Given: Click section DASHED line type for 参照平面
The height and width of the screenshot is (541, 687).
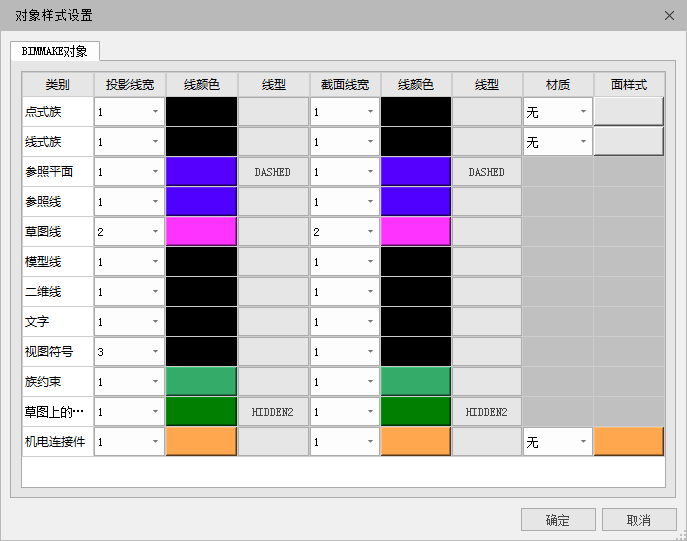Looking at the screenshot, I should coord(487,172).
